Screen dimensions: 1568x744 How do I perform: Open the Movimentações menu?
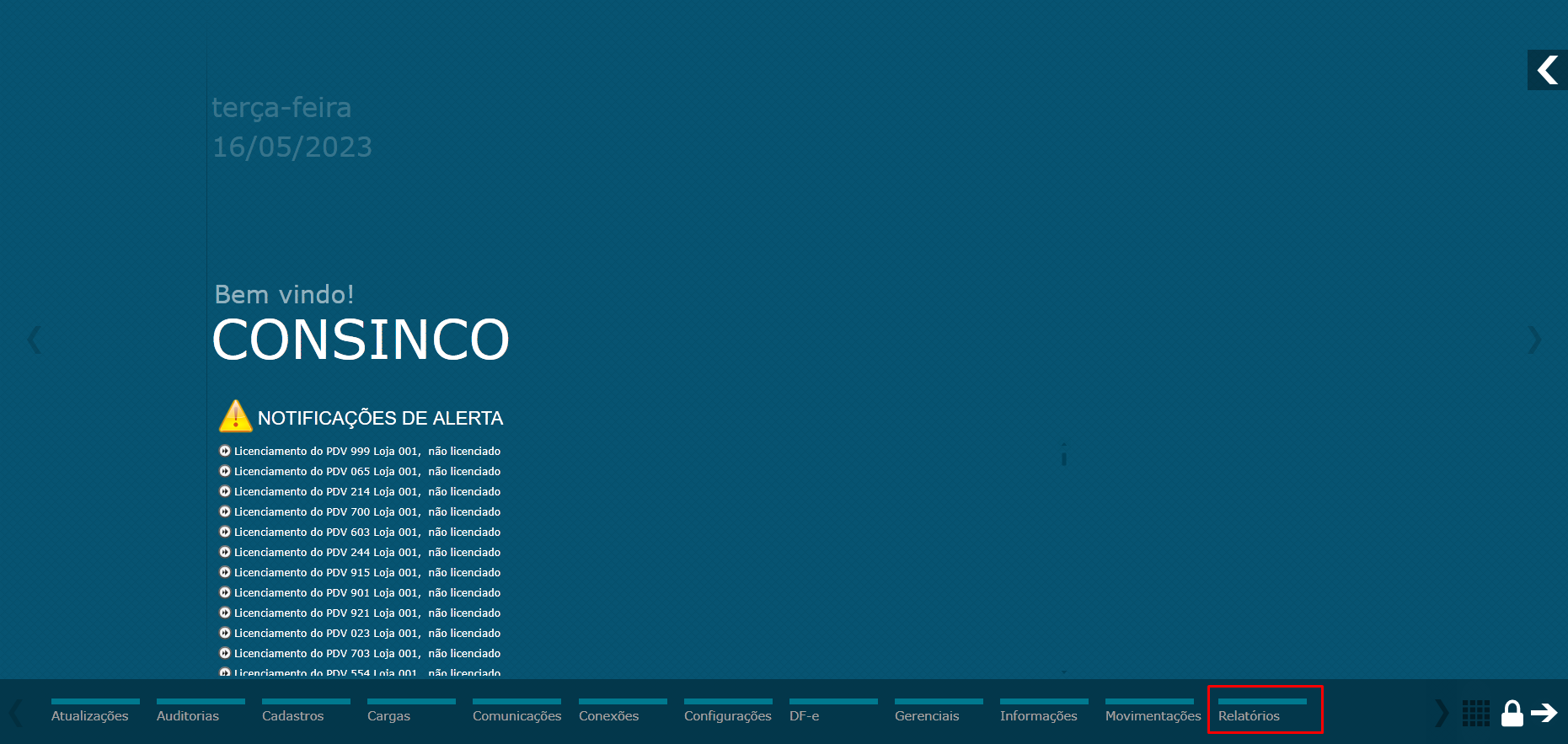(x=1153, y=710)
